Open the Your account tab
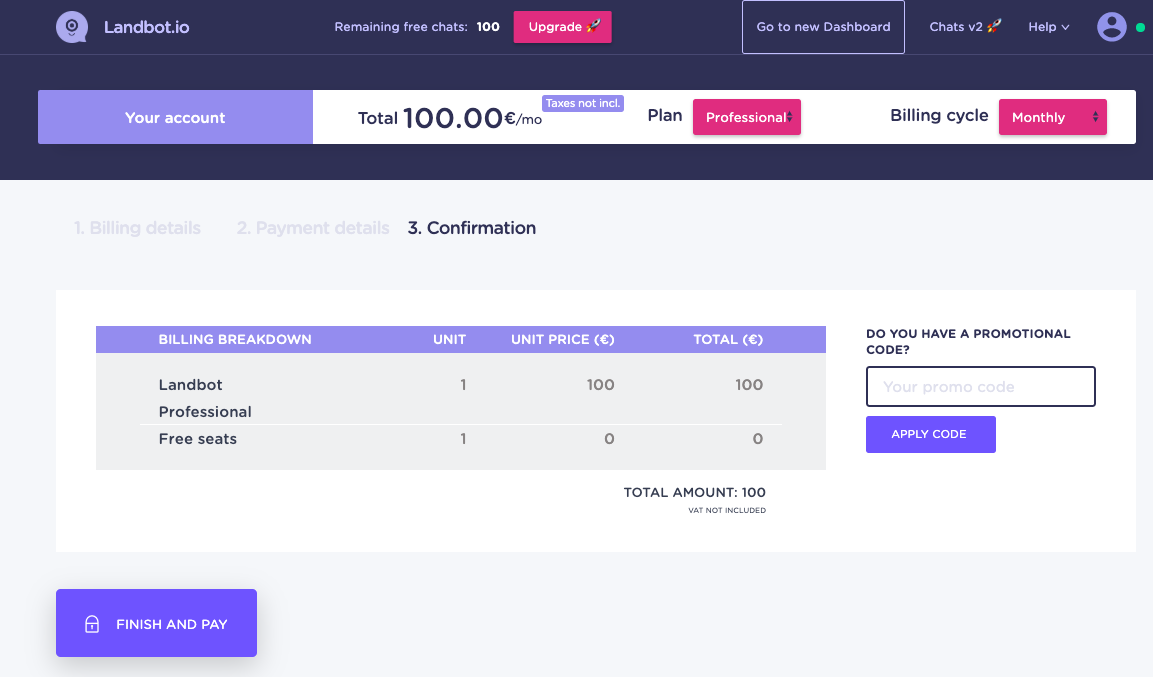Screen dimensions: 1153x677 [x=175, y=117]
